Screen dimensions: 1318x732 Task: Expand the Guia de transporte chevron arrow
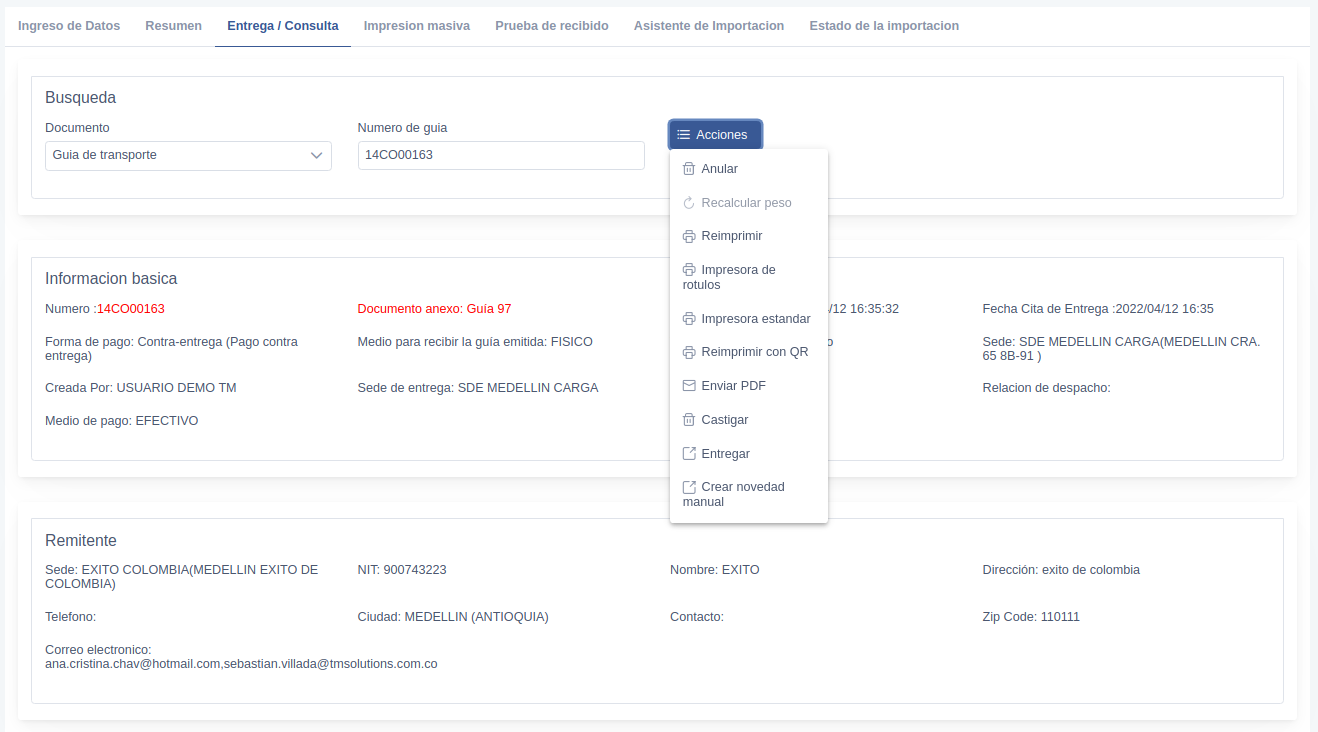pos(317,156)
